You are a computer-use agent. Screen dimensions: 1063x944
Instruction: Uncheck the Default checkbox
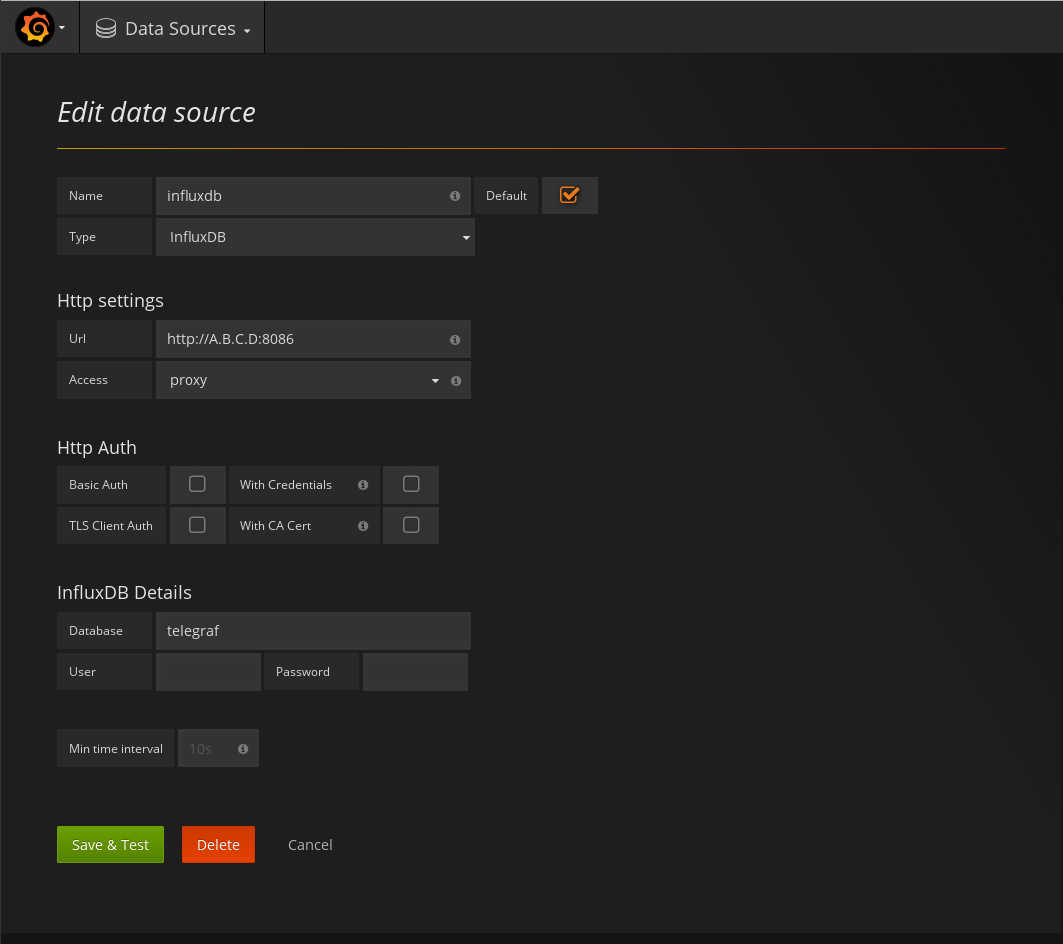click(569, 196)
